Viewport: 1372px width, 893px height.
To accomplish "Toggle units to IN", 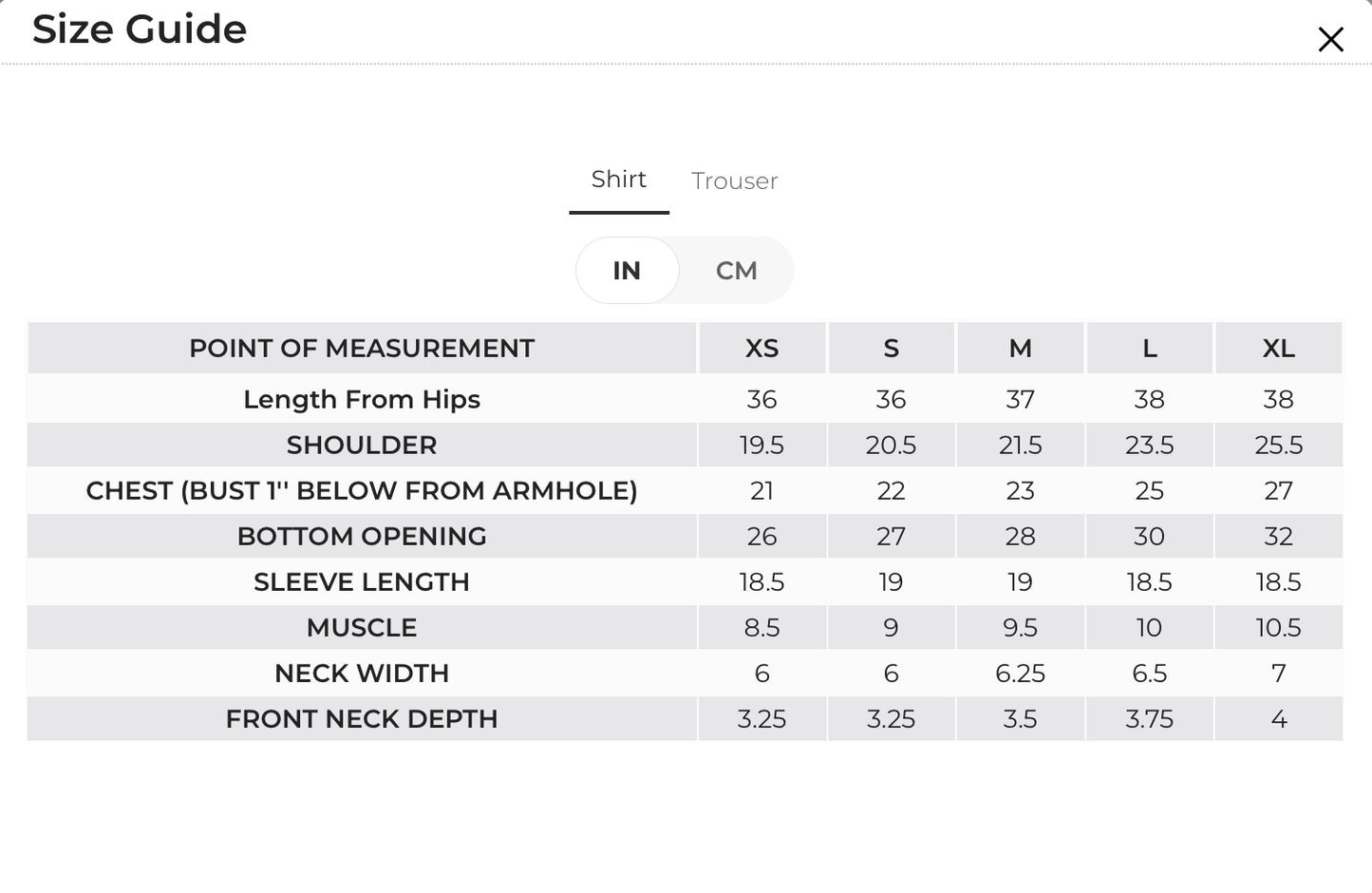I will (627, 271).
